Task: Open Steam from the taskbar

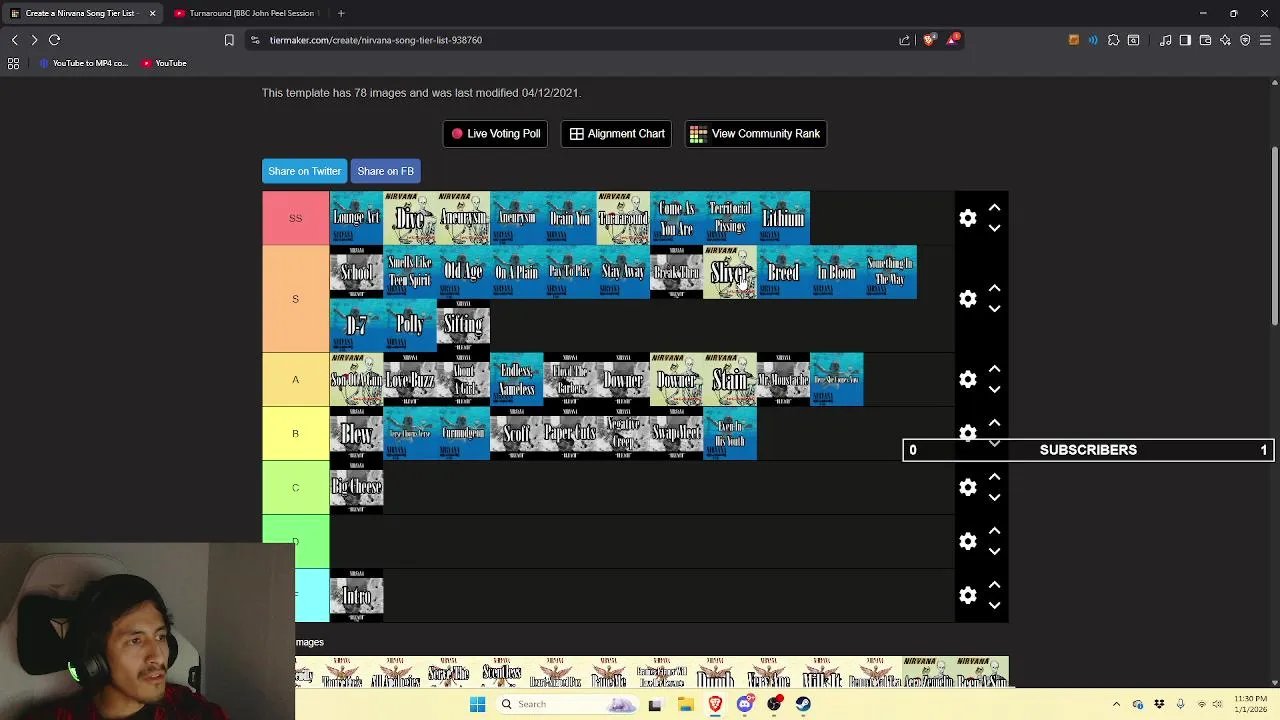Action: coord(803,704)
